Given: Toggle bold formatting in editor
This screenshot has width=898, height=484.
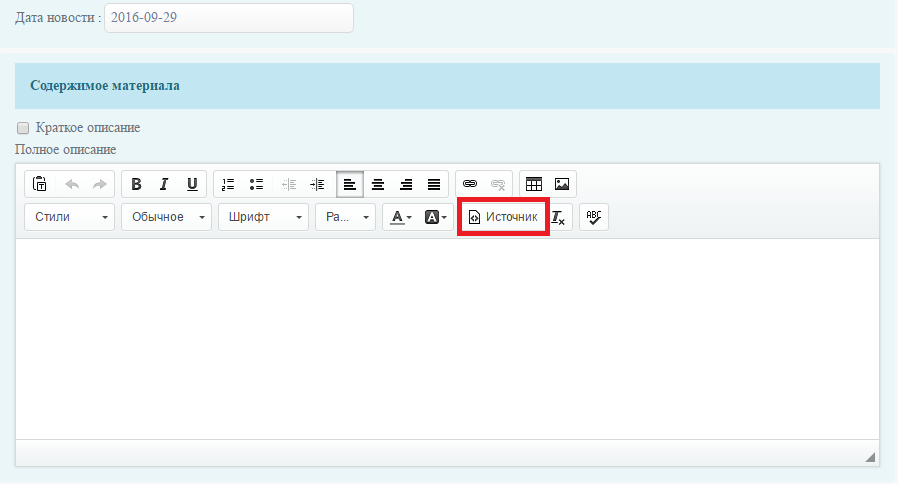Looking at the screenshot, I should click(x=136, y=184).
